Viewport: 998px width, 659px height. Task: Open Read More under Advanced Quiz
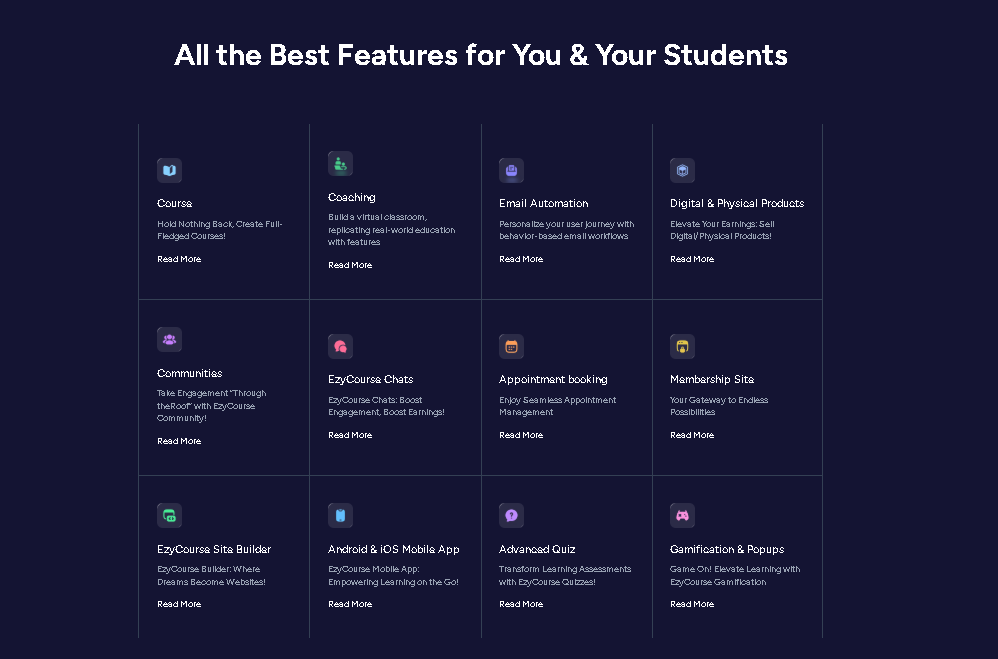point(521,604)
